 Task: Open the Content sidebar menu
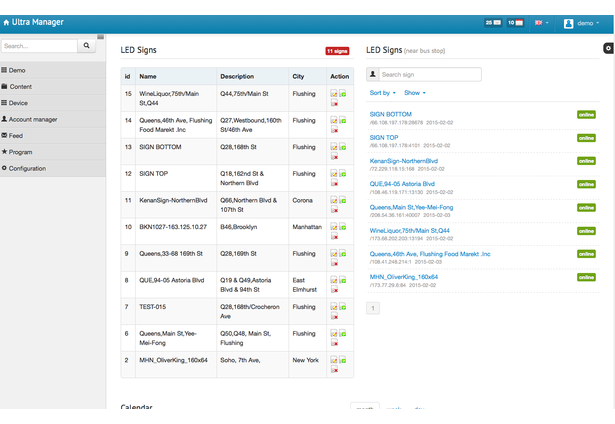tap(53, 87)
